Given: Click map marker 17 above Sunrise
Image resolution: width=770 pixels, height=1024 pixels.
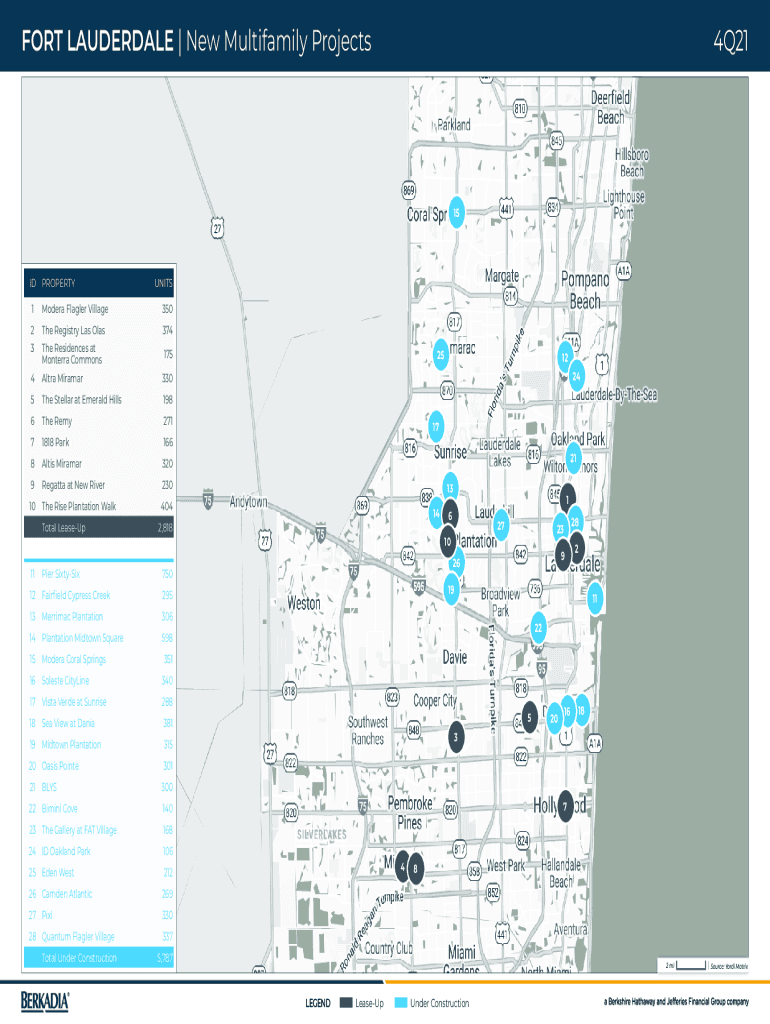Looking at the screenshot, I should pyautogui.click(x=436, y=427).
